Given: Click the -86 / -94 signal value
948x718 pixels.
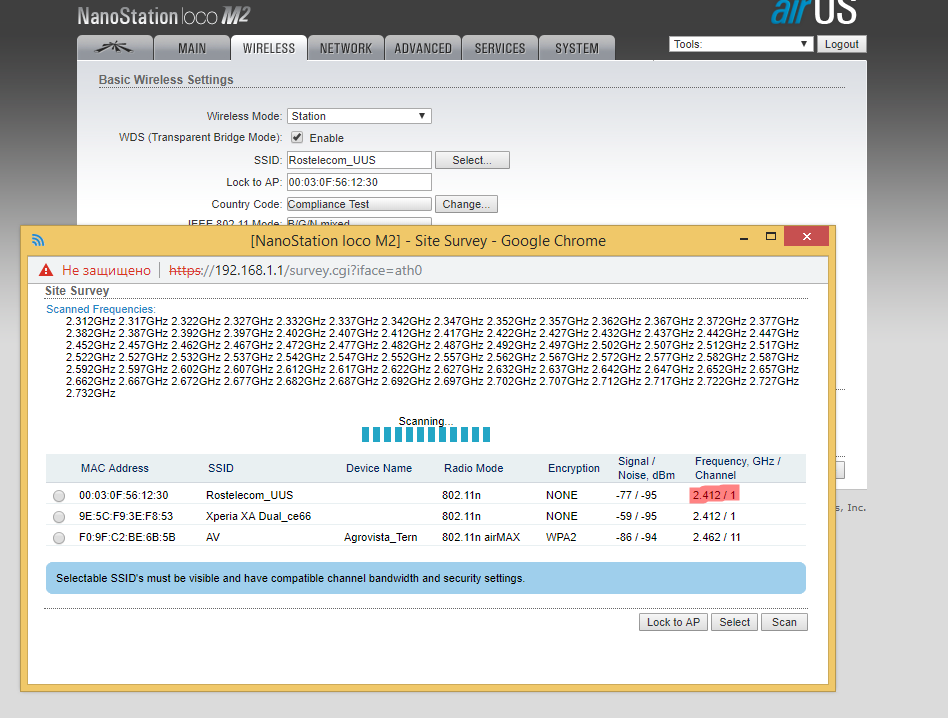Looking at the screenshot, I should click(636, 537).
